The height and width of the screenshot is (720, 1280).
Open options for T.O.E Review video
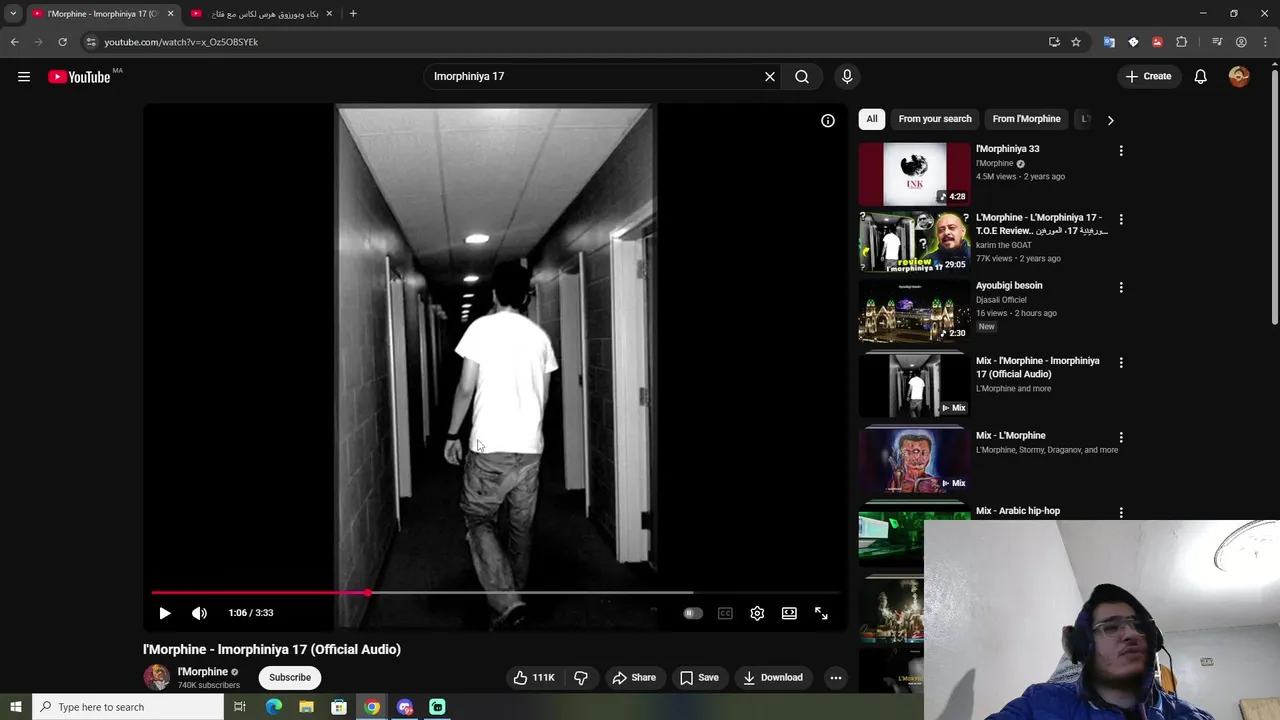coord(1121,219)
